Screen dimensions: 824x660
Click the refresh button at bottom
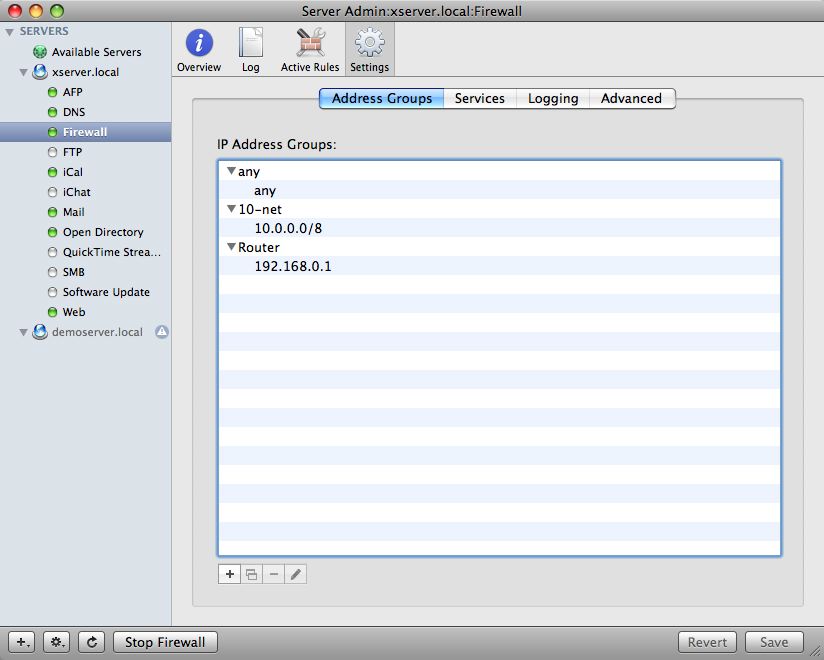pyautogui.click(x=91, y=642)
